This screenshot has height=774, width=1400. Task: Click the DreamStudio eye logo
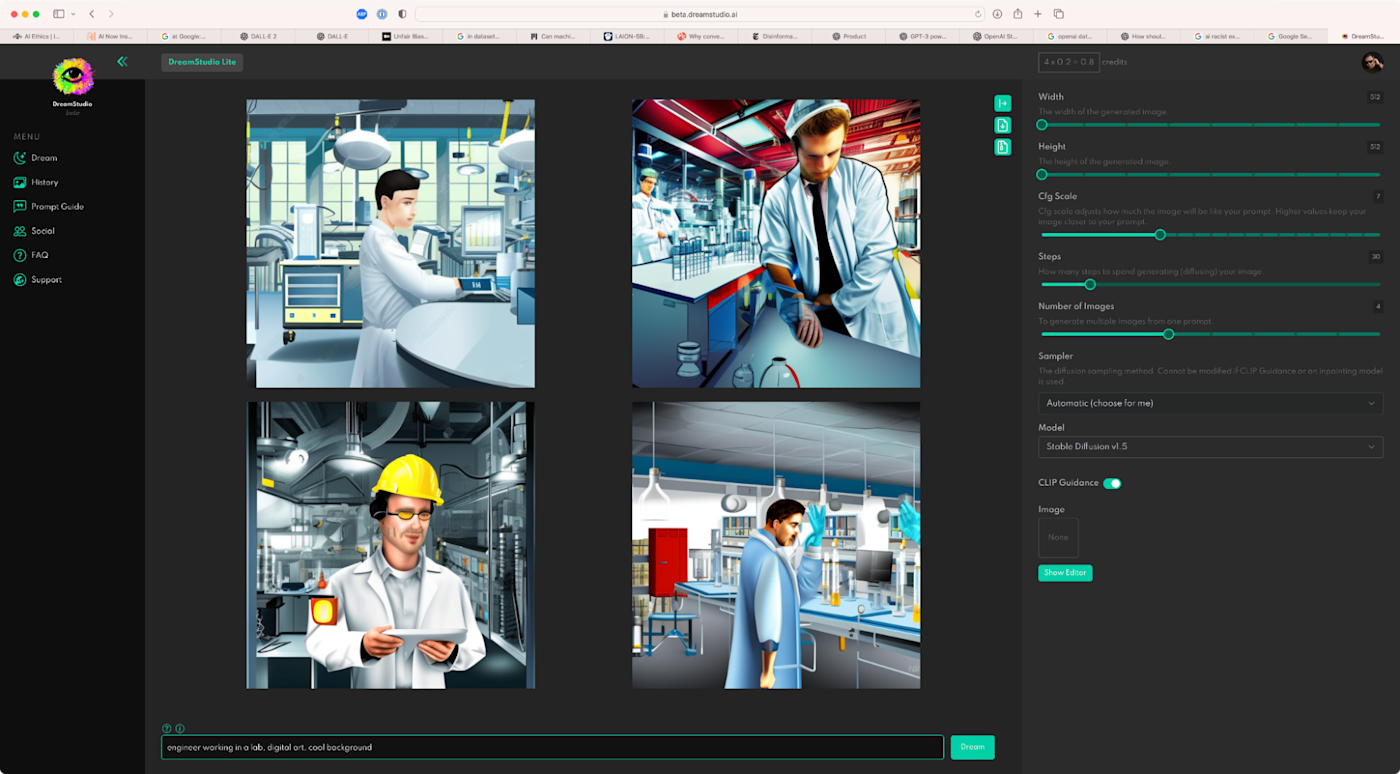tap(73, 77)
